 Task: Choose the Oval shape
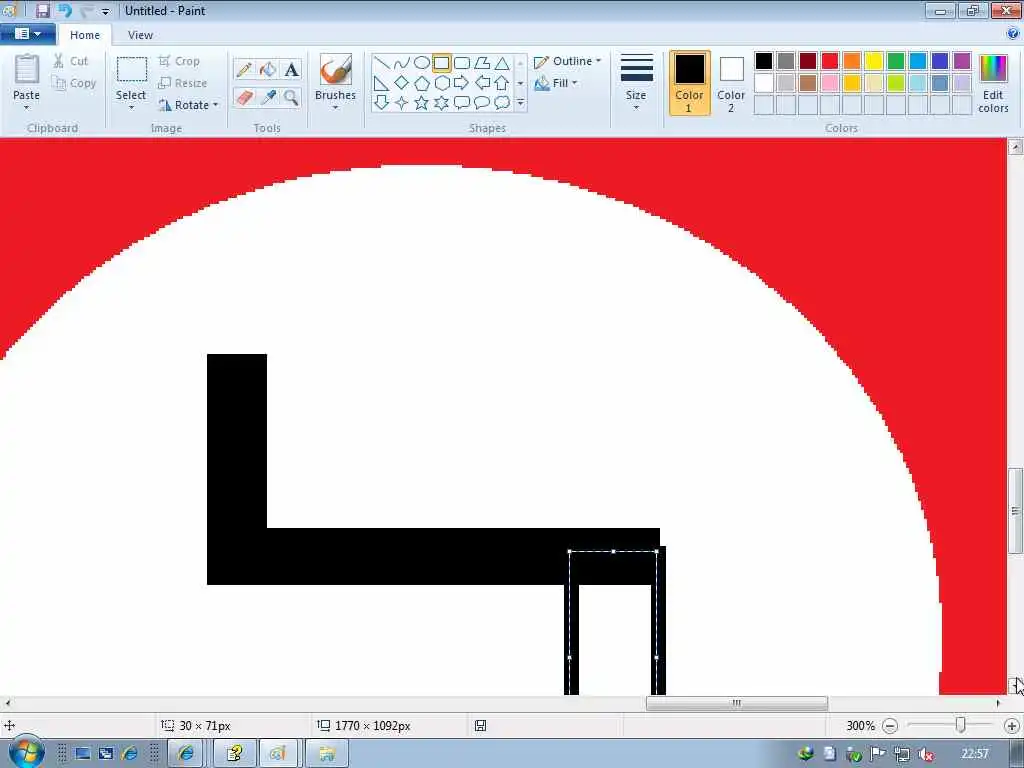coord(422,63)
